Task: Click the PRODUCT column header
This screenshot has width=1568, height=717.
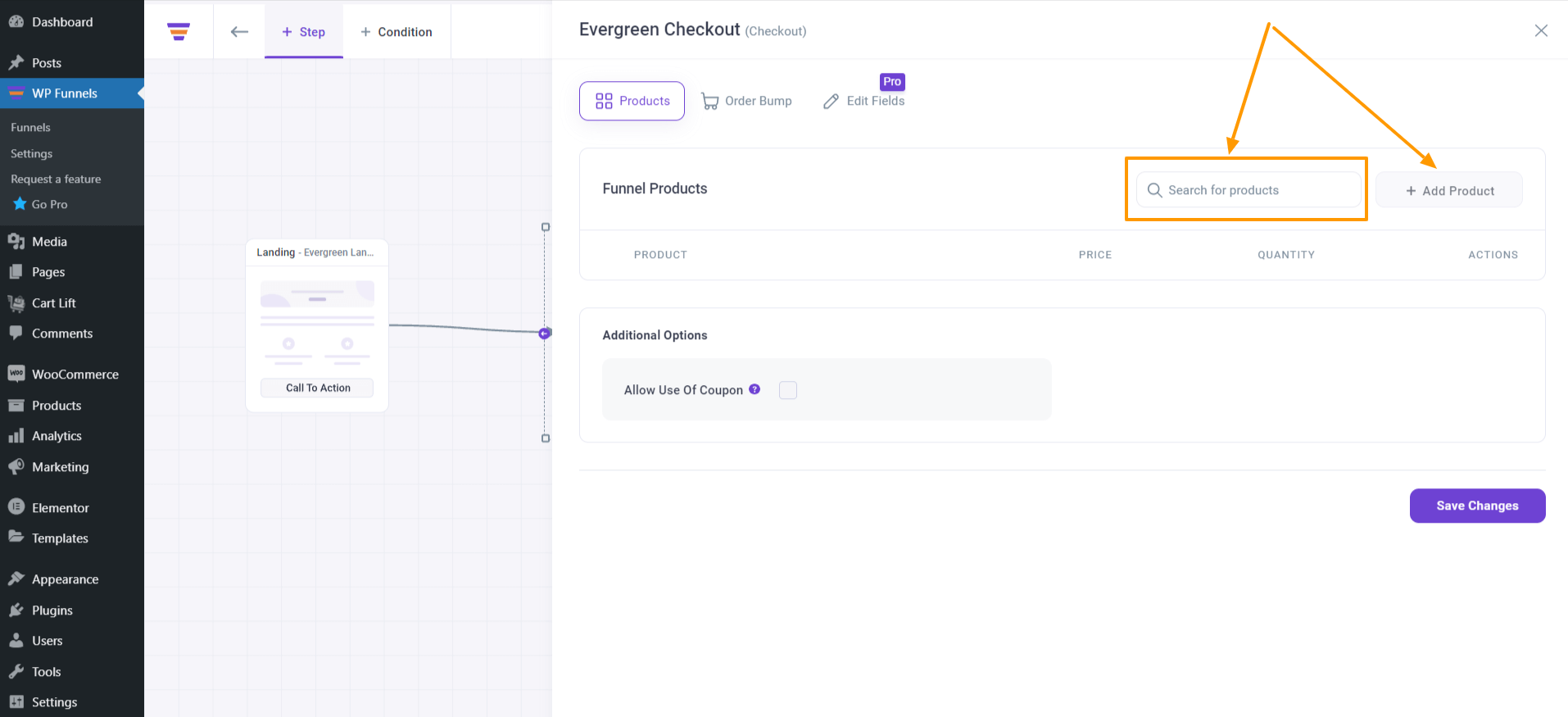Action: pos(660,255)
